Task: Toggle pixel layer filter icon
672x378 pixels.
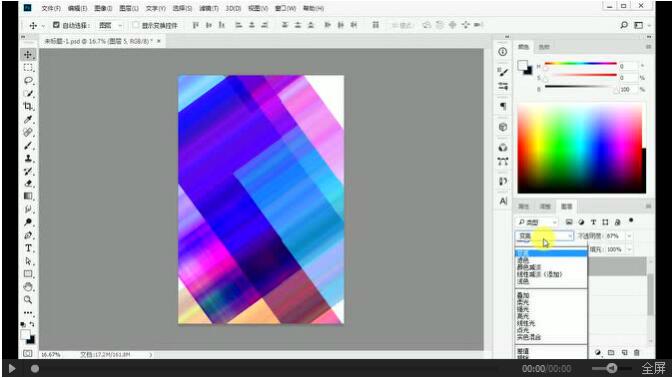Action: click(x=569, y=222)
